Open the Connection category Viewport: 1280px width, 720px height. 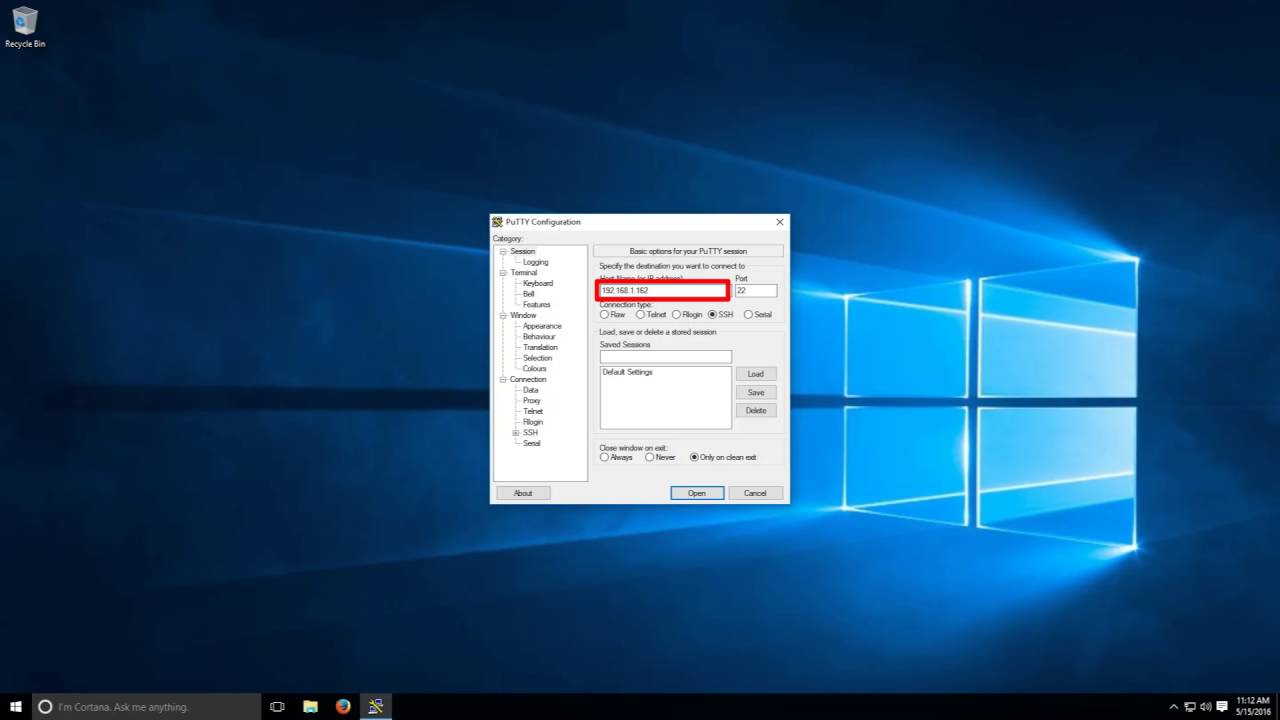[528, 380]
